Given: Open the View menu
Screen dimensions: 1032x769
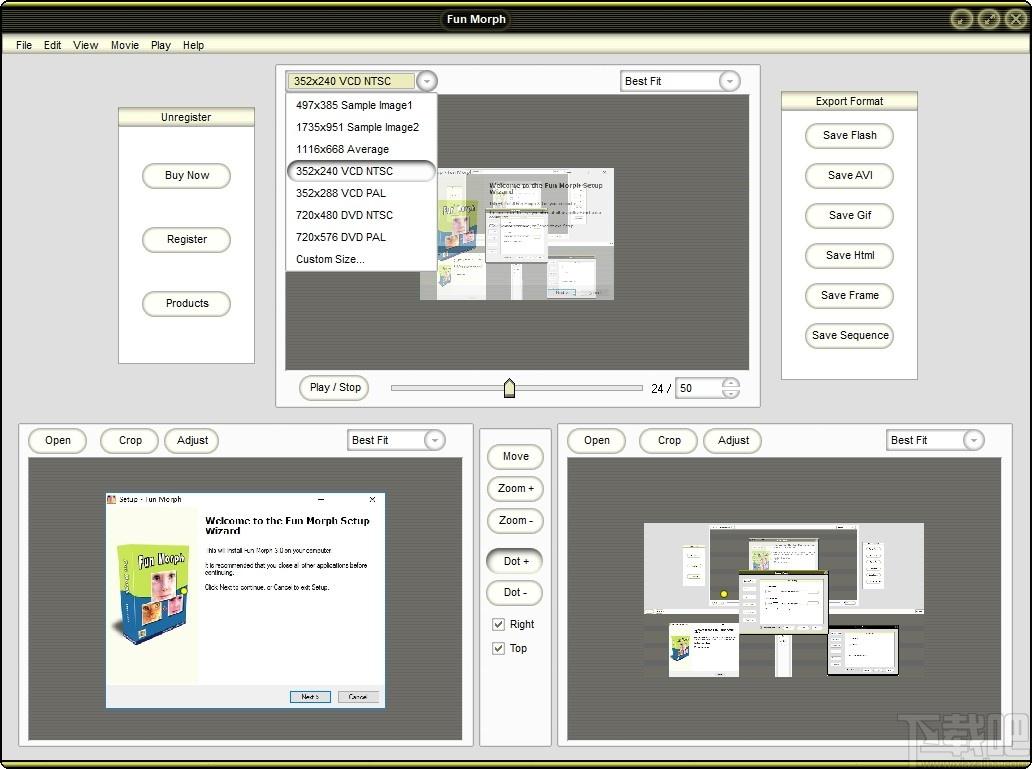Looking at the screenshot, I should [86, 45].
